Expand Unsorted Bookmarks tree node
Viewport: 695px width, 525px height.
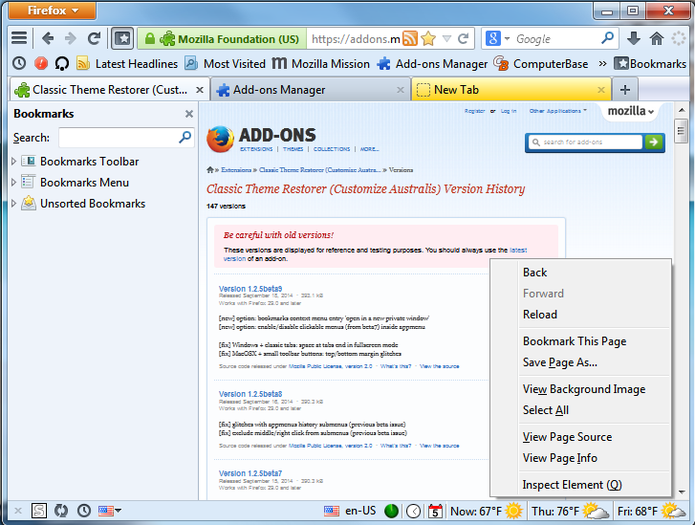click(14, 204)
